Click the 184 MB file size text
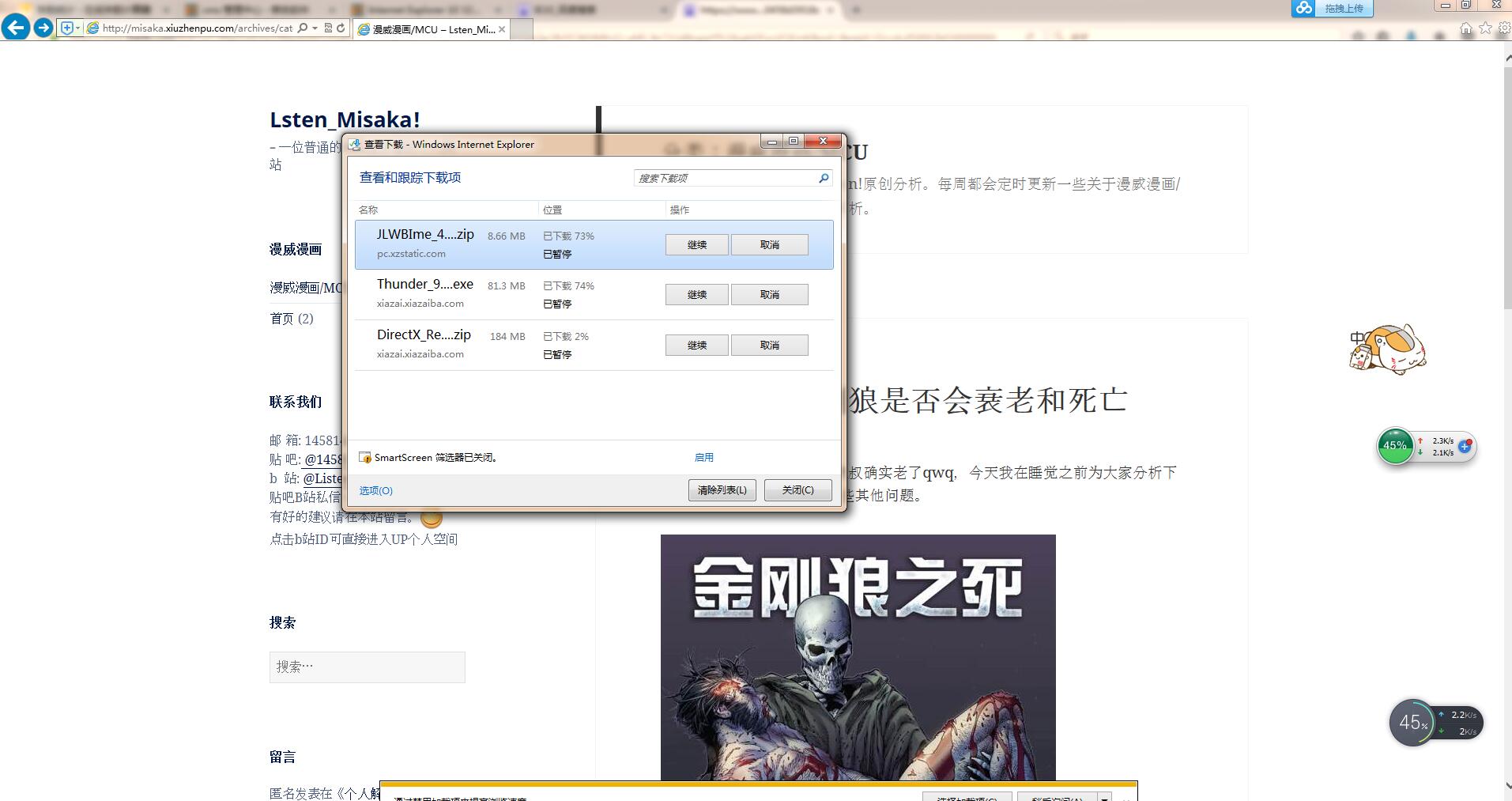The width and height of the screenshot is (1512, 801). (x=507, y=336)
